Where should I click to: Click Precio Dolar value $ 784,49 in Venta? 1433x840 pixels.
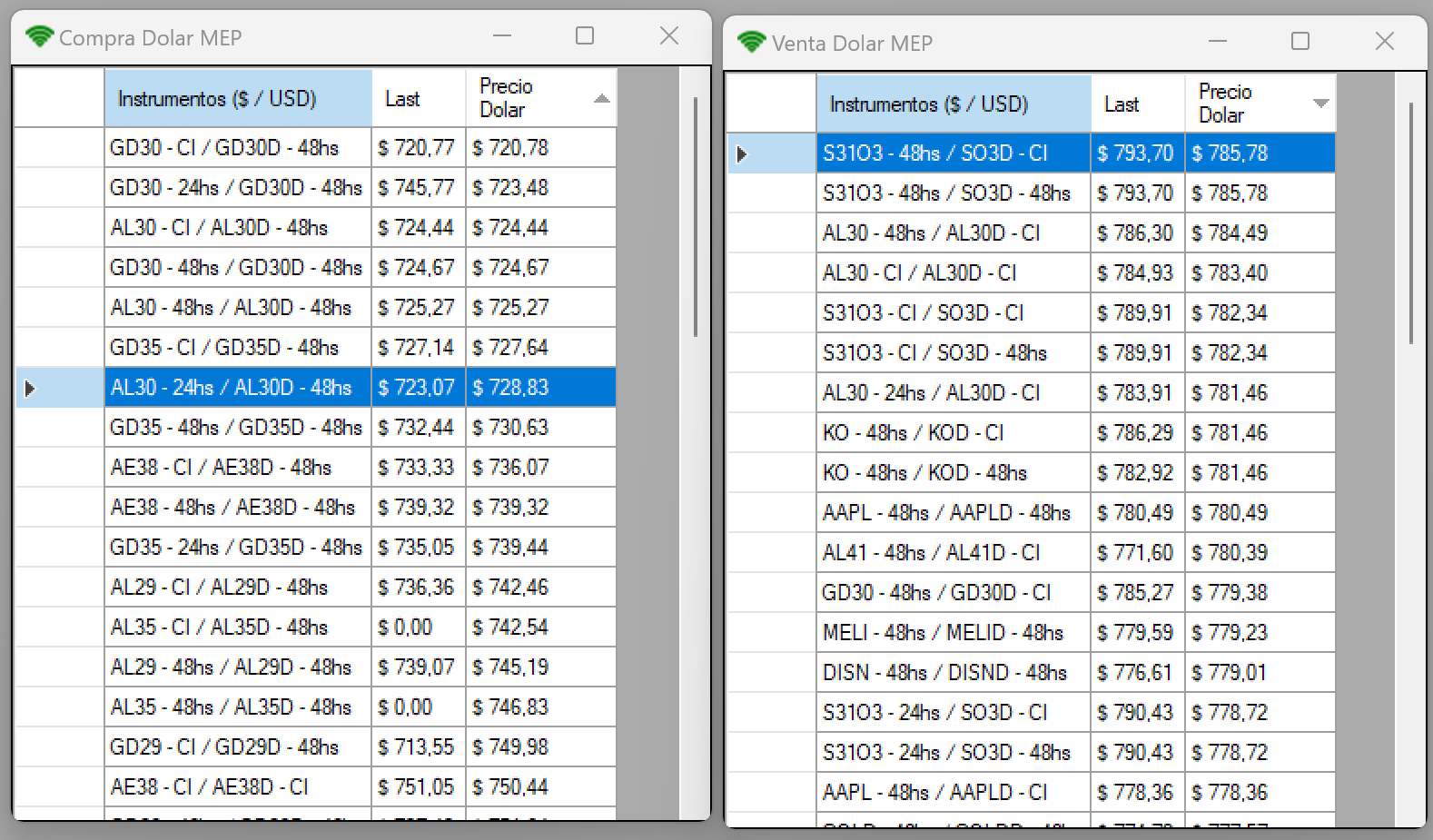tap(1230, 232)
